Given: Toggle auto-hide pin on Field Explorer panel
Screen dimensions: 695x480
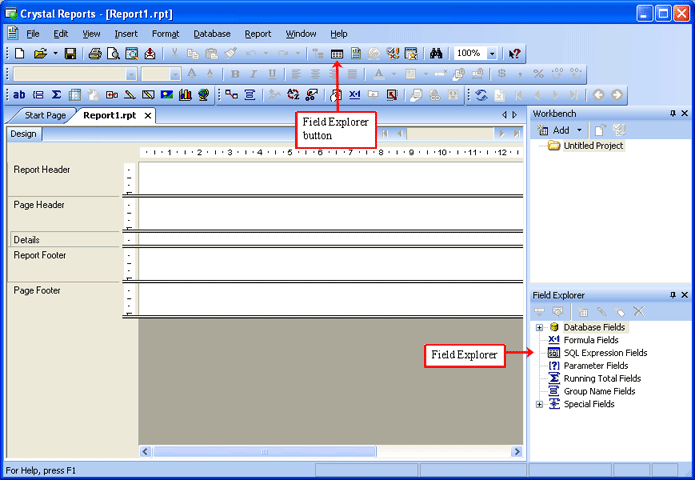Looking at the screenshot, I should tap(672, 296).
